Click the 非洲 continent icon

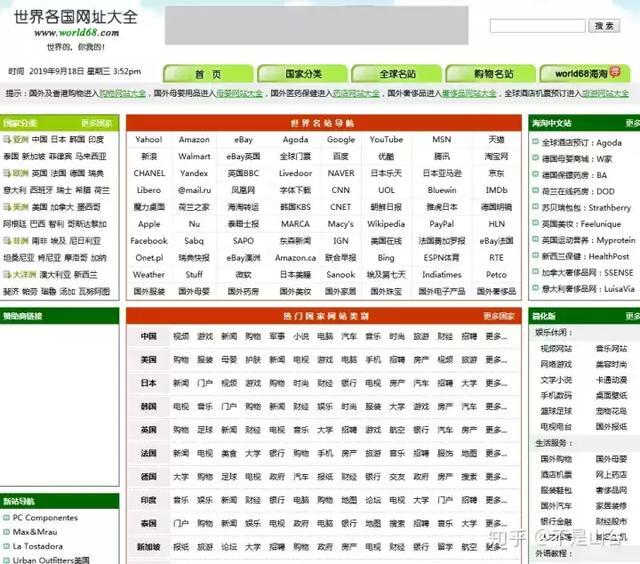pyautogui.click(x=7, y=241)
